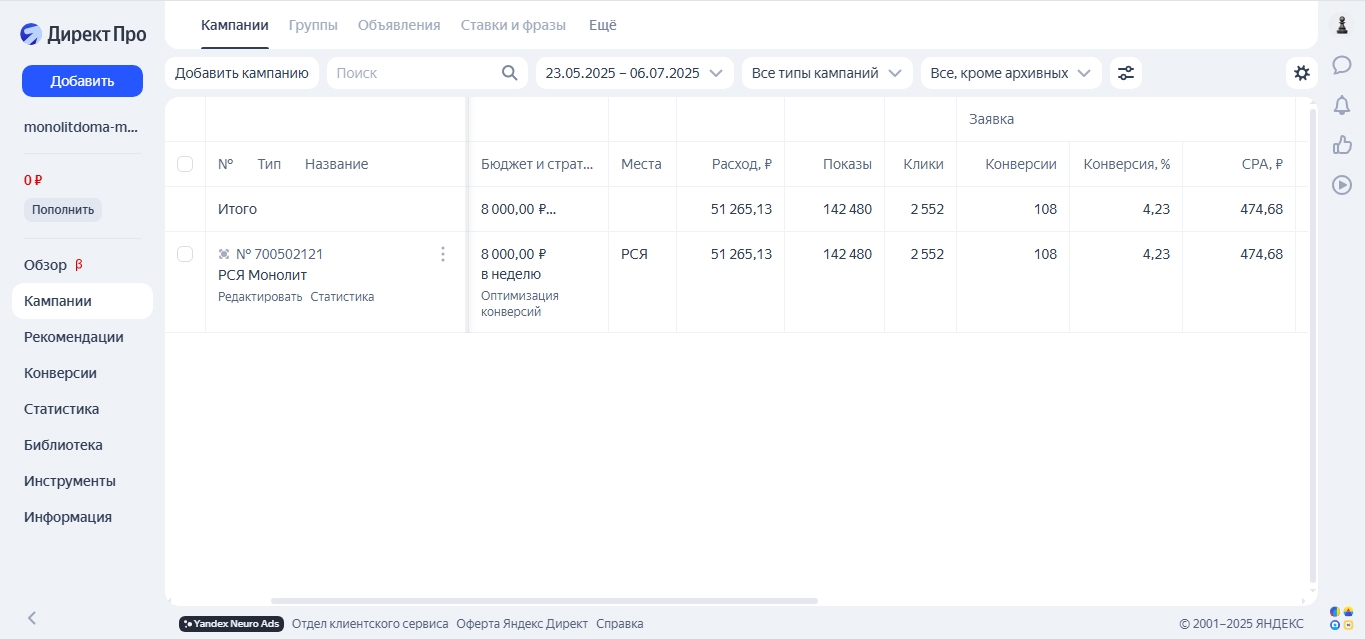Viewport: 1365px width, 639px height.
Task: Select the РСЯ Монолит campaign checkbox
Action: pos(185,254)
